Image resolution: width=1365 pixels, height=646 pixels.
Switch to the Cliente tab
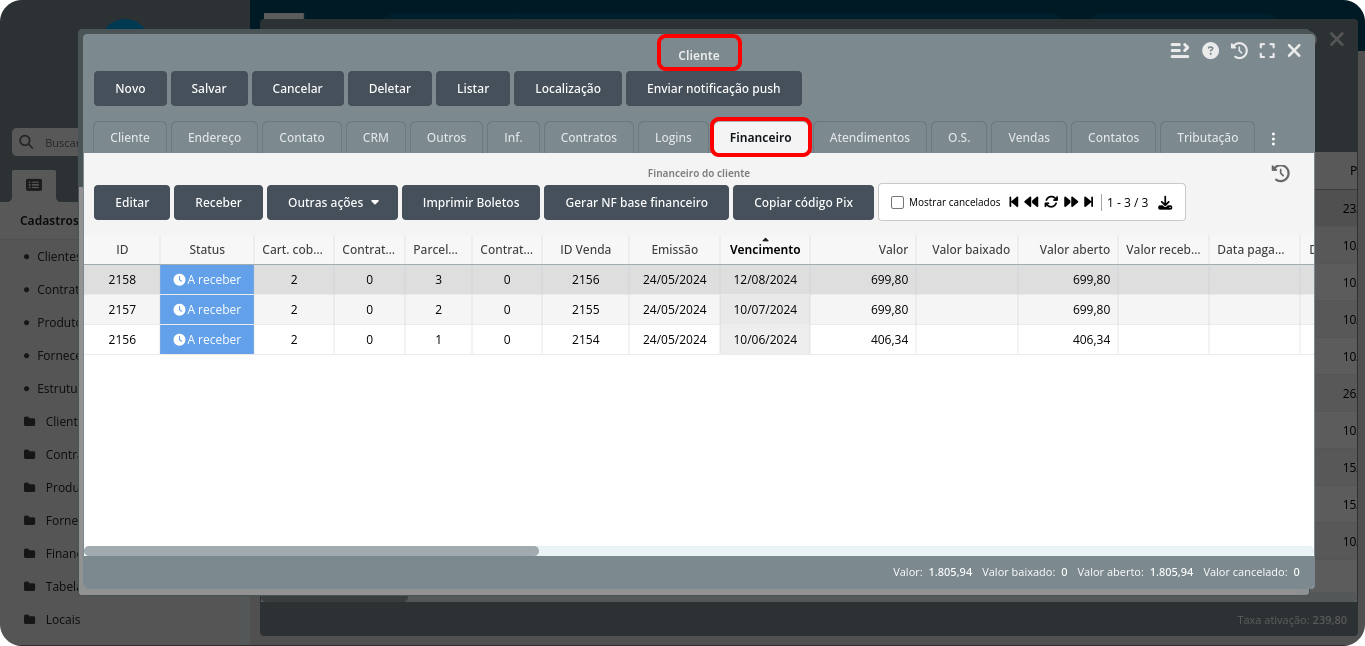(x=130, y=137)
